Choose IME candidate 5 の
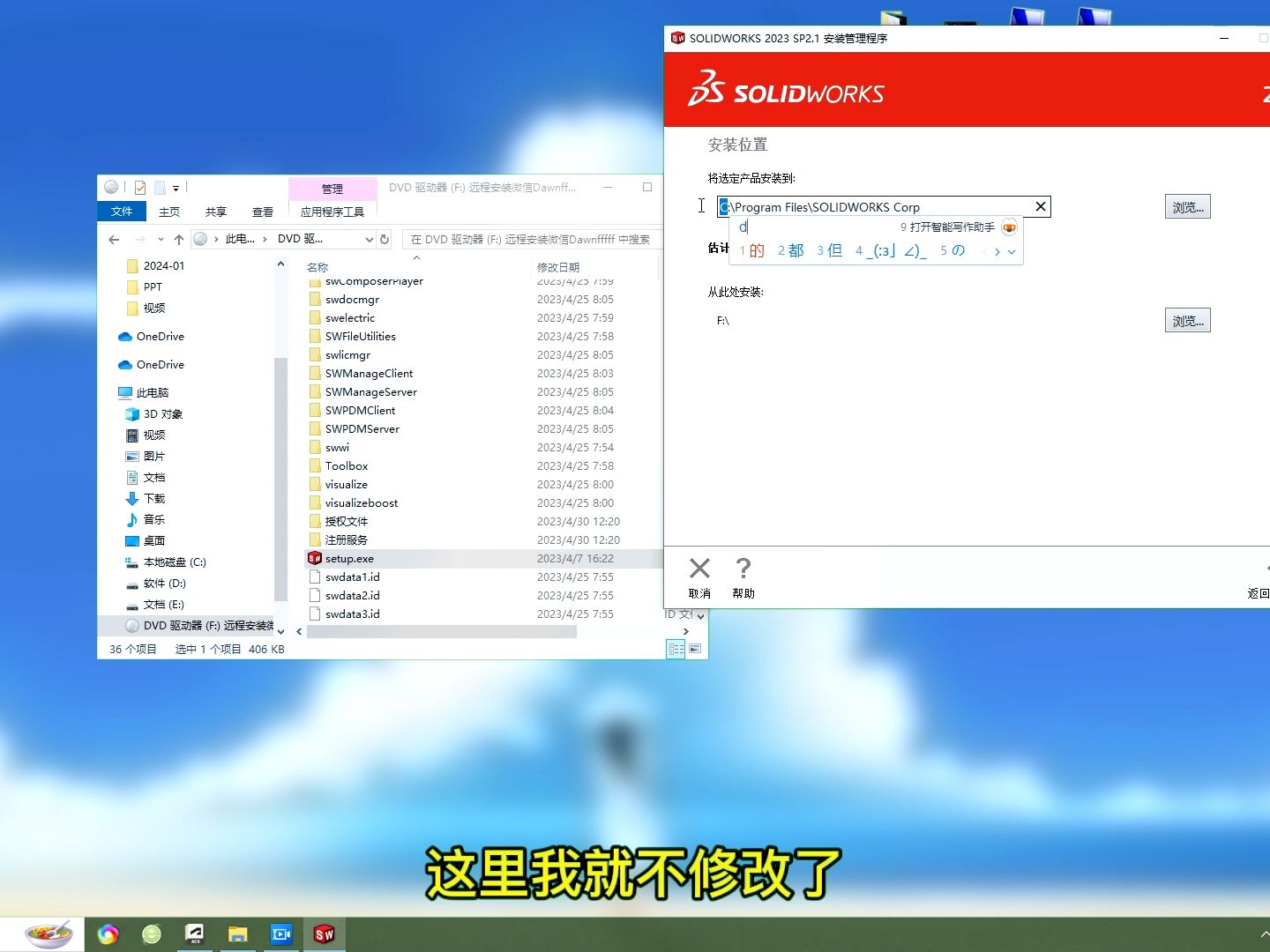The height and width of the screenshot is (952, 1270). point(952,251)
